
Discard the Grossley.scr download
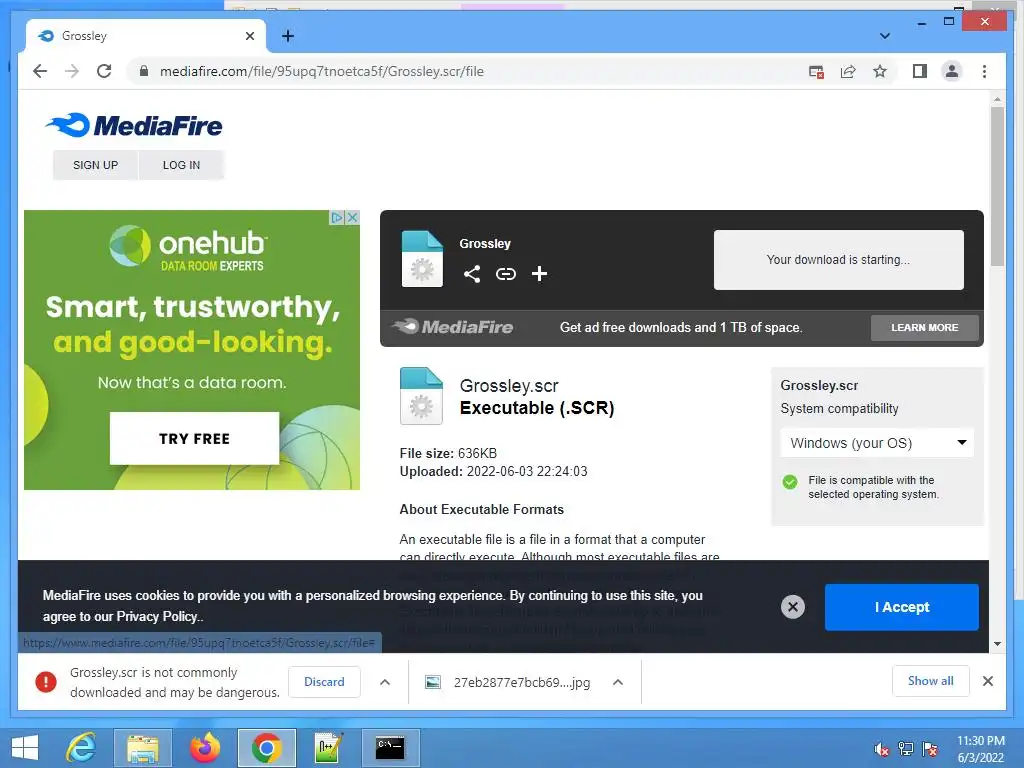[324, 682]
